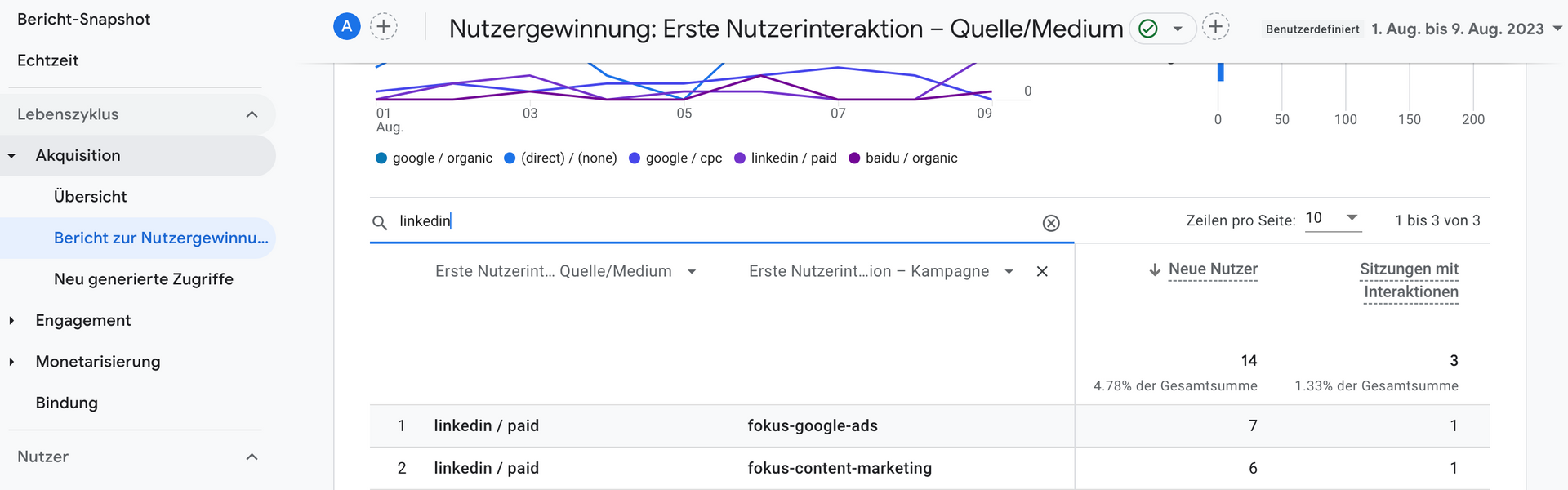This screenshot has height=490, width=1568.
Task: Open the Quelle/Medium column dropdown
Action: point(693,270)
